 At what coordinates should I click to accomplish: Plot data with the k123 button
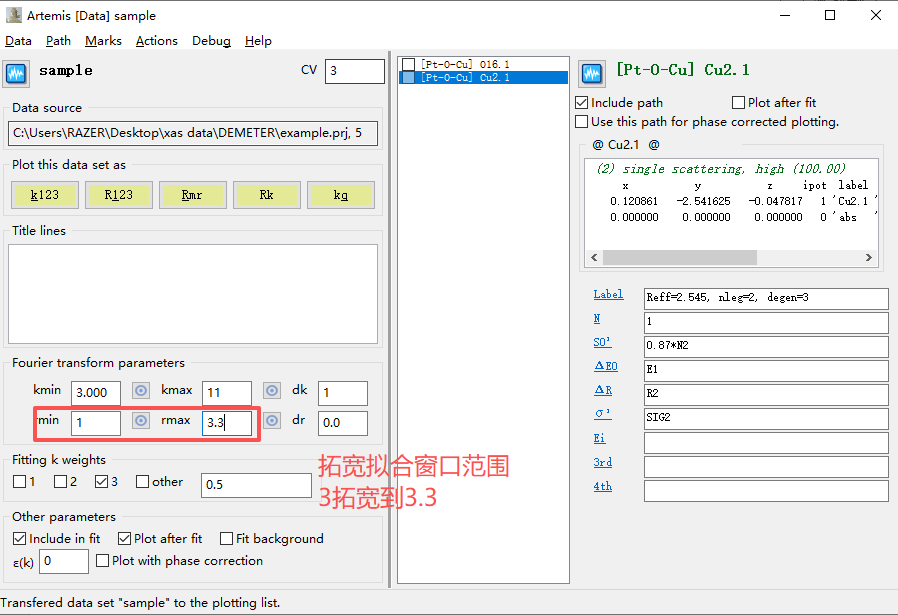pos(45,195)
